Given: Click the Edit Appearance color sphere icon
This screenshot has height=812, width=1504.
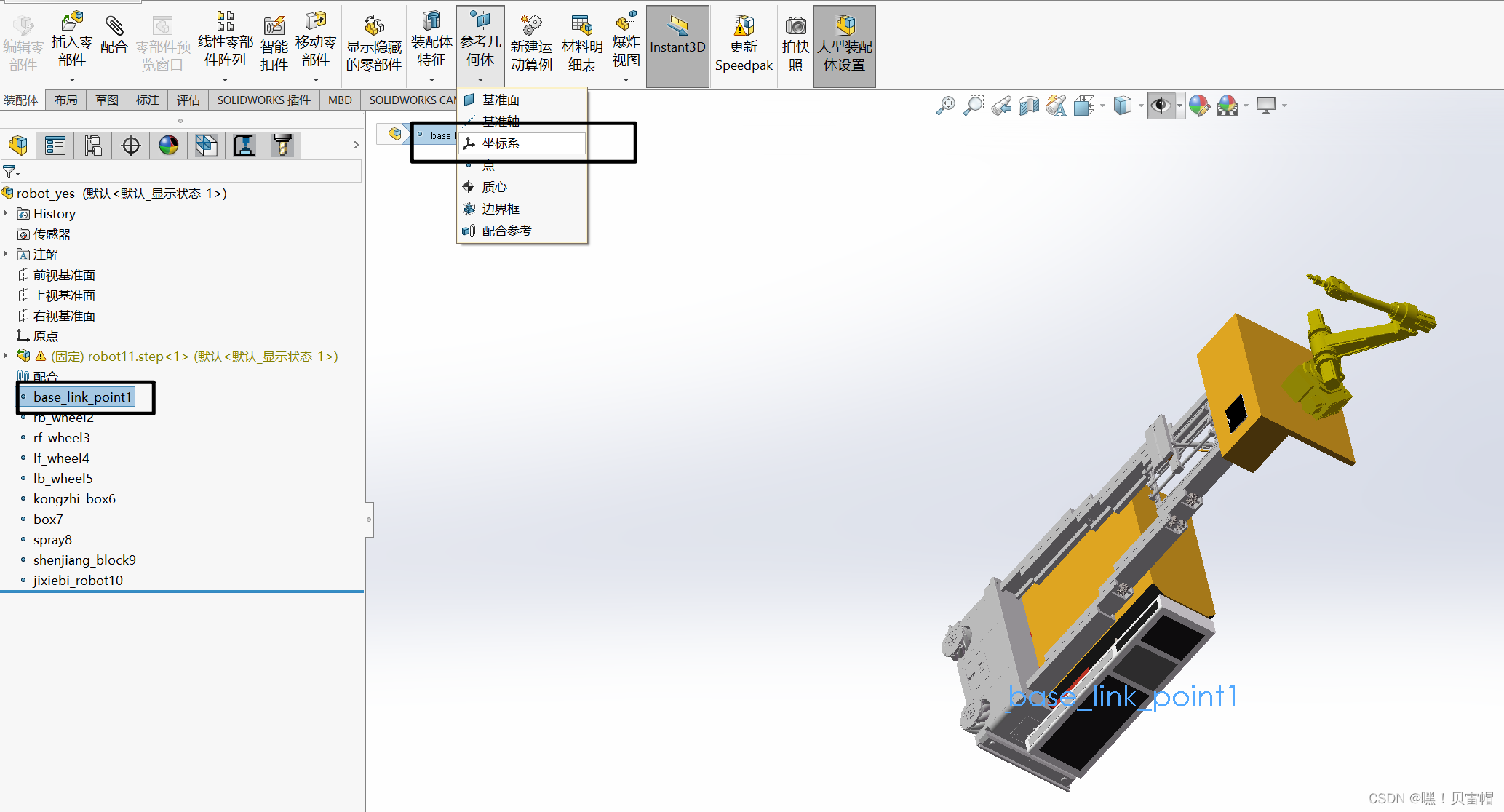Looking at the screenshot, I should click(1200, 105).
